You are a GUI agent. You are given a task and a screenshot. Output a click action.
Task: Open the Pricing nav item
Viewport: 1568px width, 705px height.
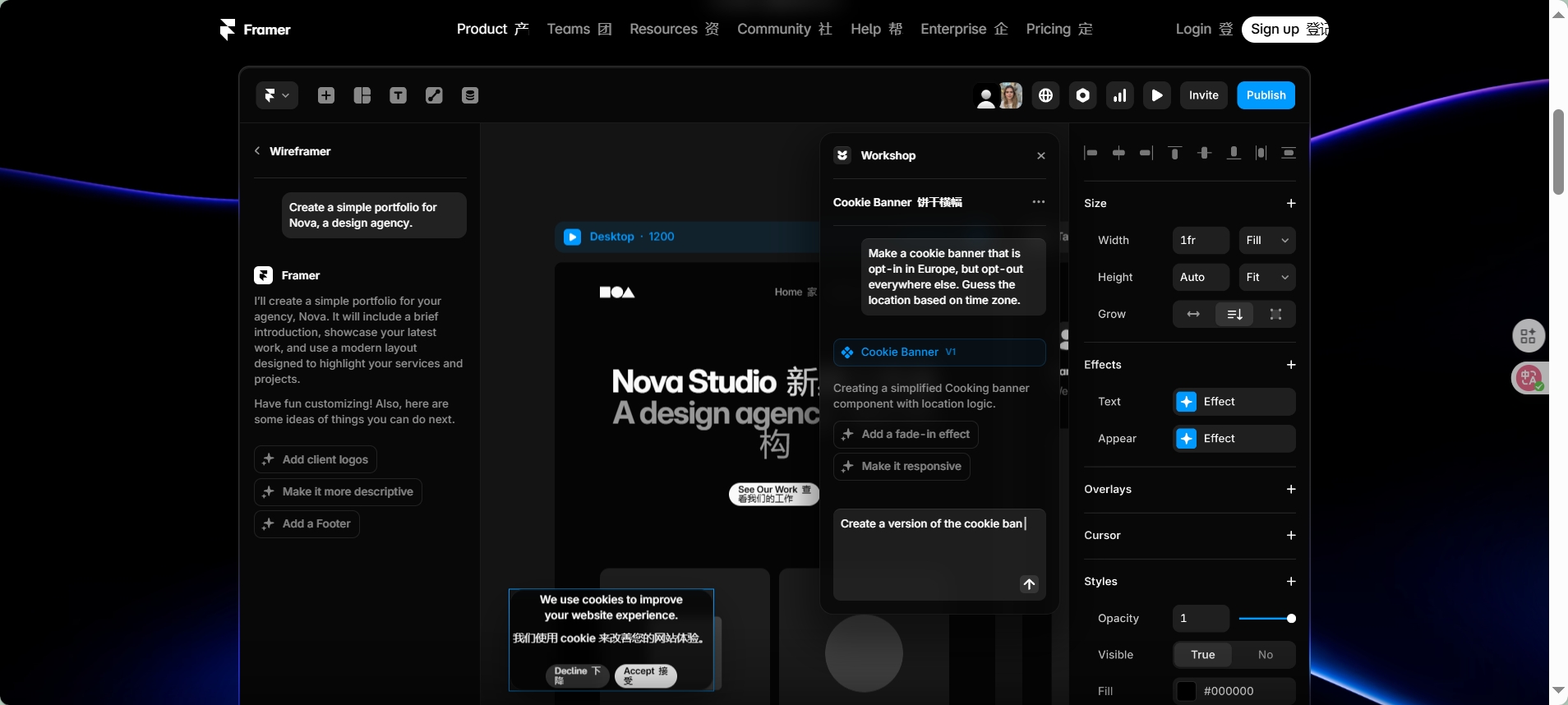pos(1058,29)
